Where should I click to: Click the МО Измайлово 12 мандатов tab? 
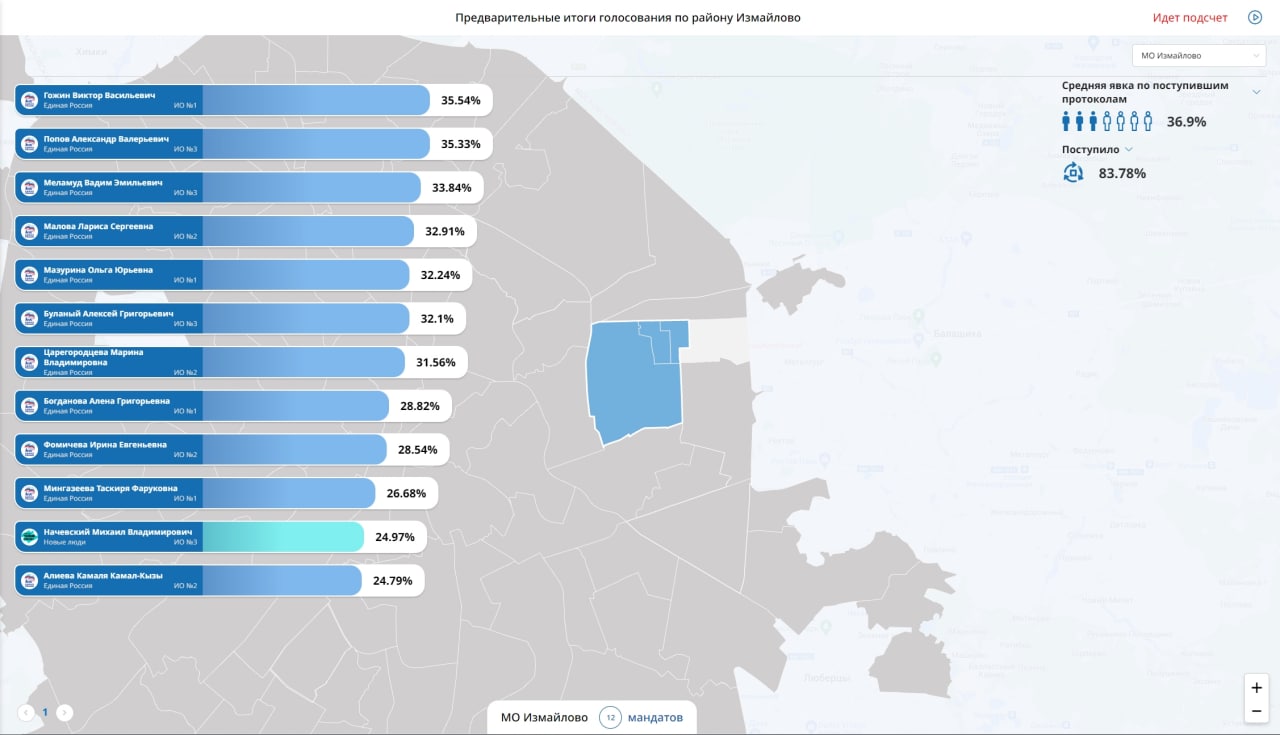click(591, 718)
